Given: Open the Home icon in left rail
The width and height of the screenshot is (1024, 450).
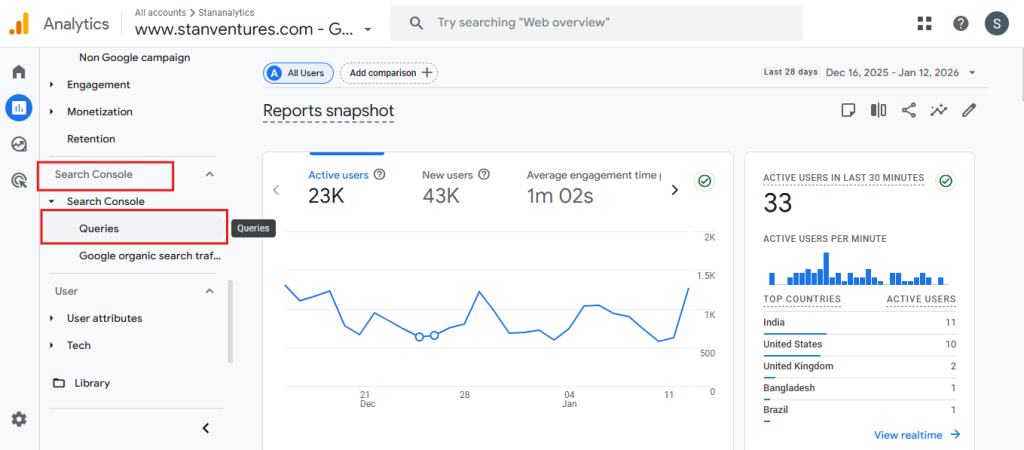Looking at the screenshot, I should (19, 72).
